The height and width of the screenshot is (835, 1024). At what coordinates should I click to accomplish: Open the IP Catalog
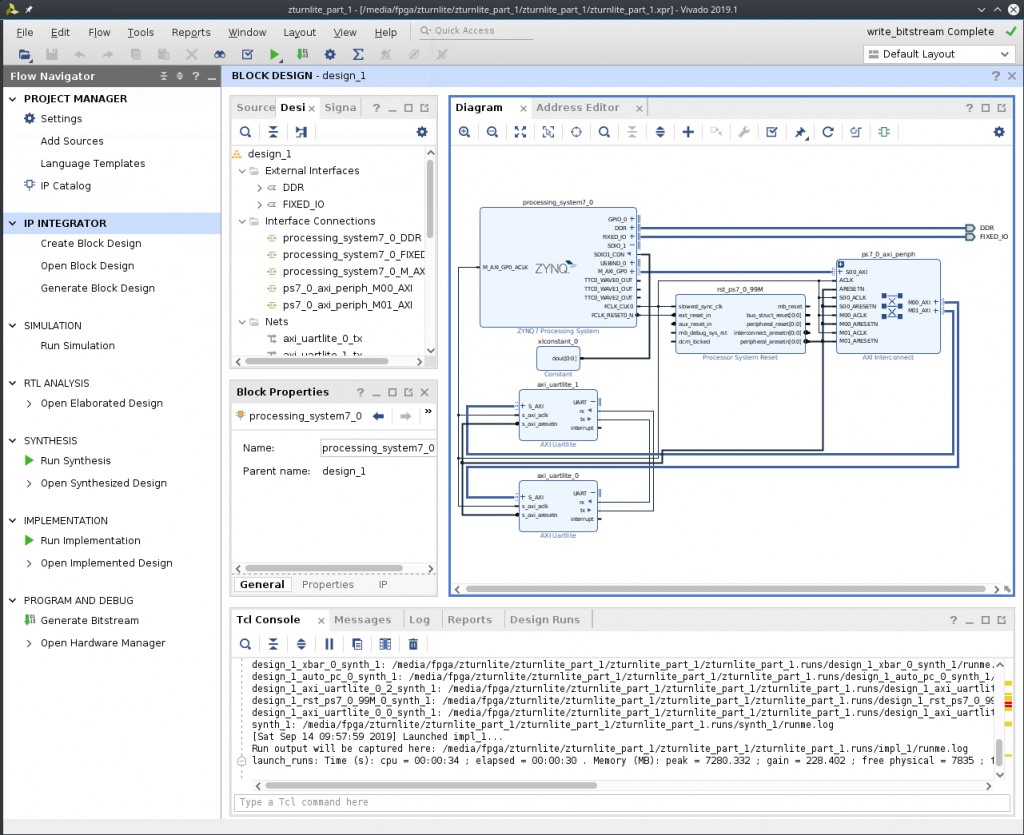pyautogui.click(x=65, y=186)
